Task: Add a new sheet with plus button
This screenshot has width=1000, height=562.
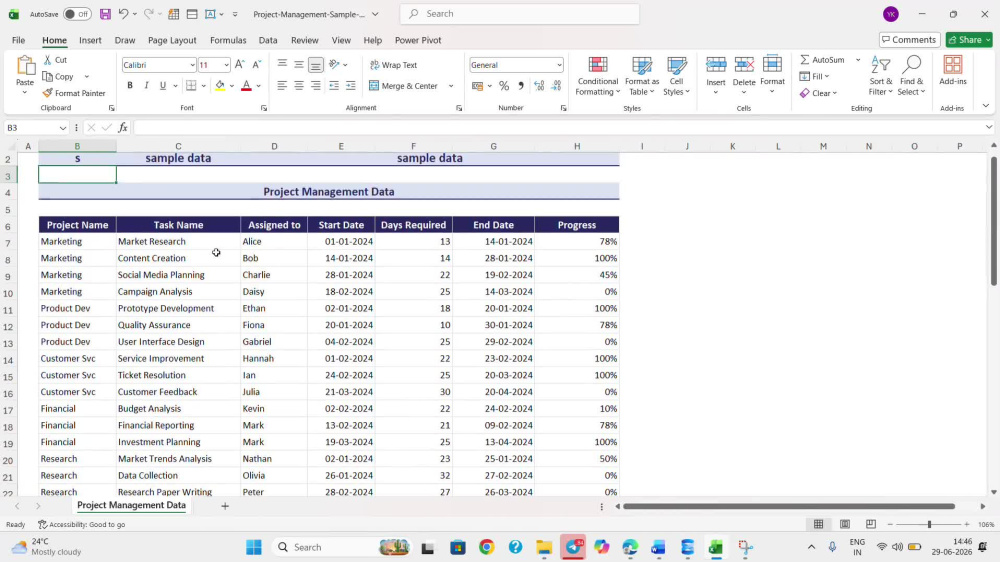Action: click(224, 506)
